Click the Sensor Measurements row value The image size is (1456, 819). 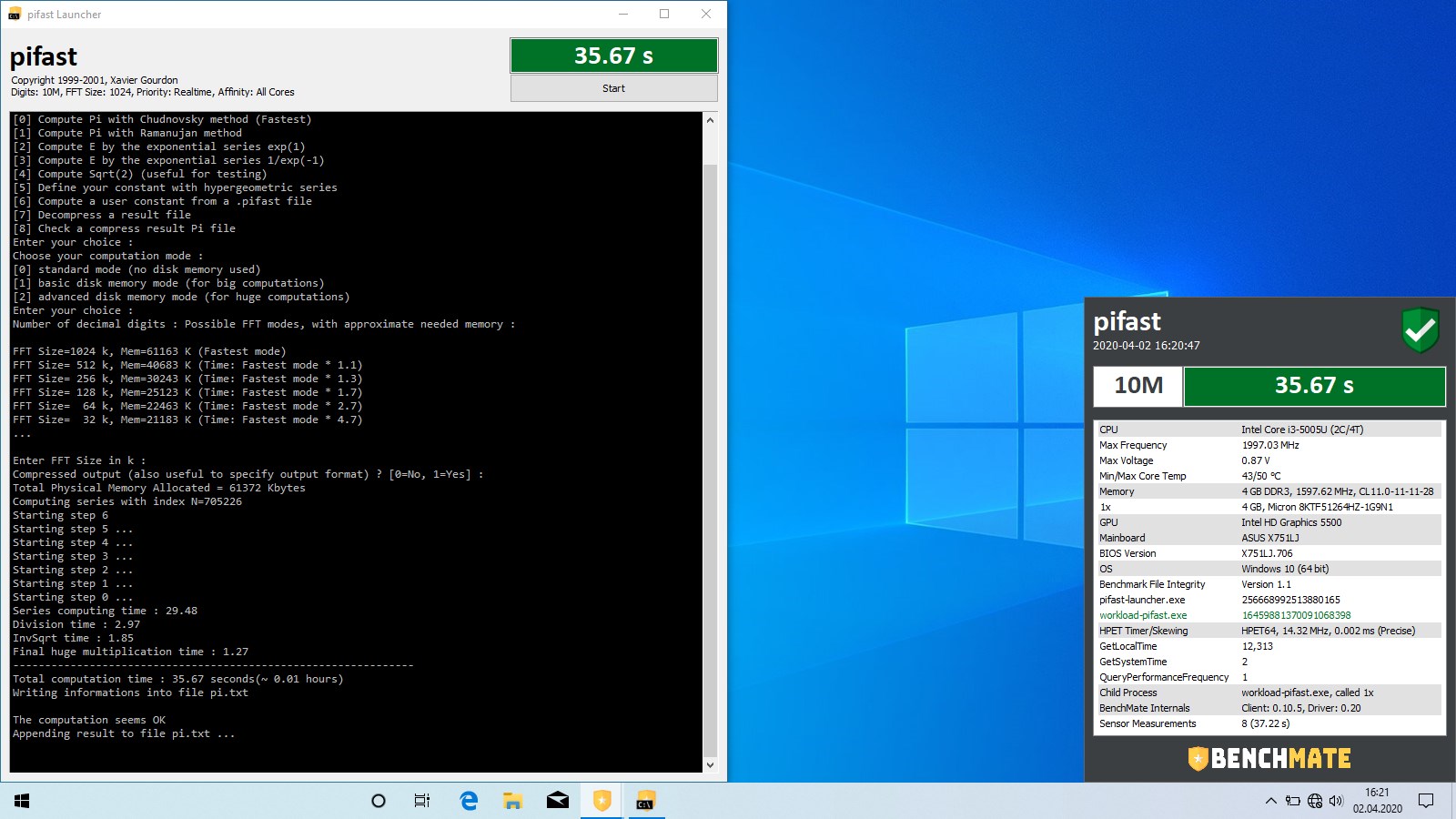(x=1265, y=723)
